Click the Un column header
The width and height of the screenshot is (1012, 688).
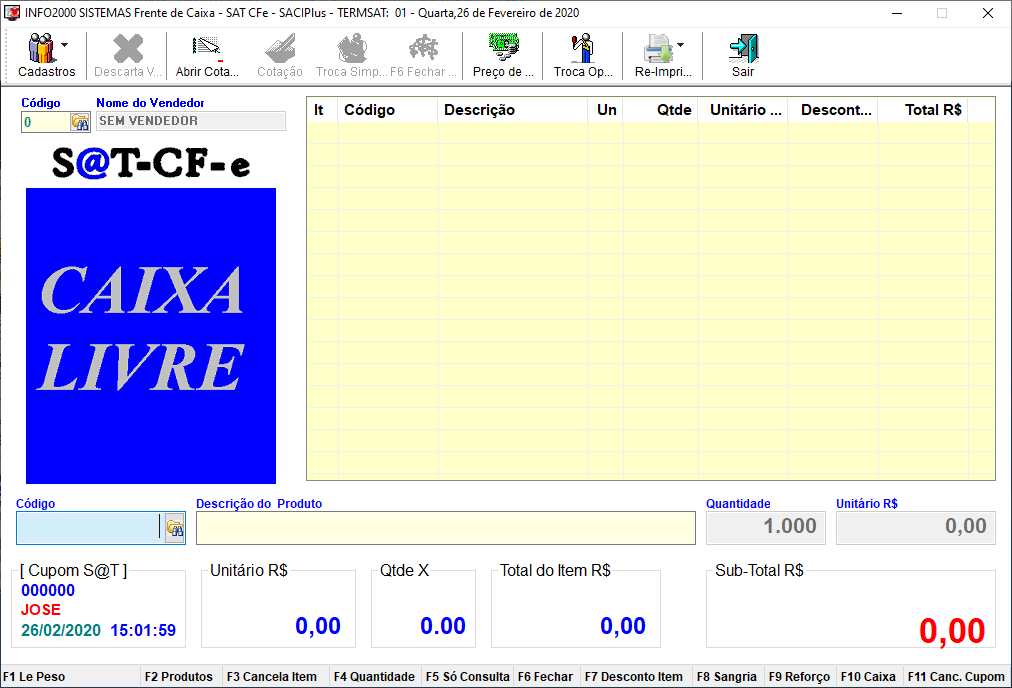[606, 110]
